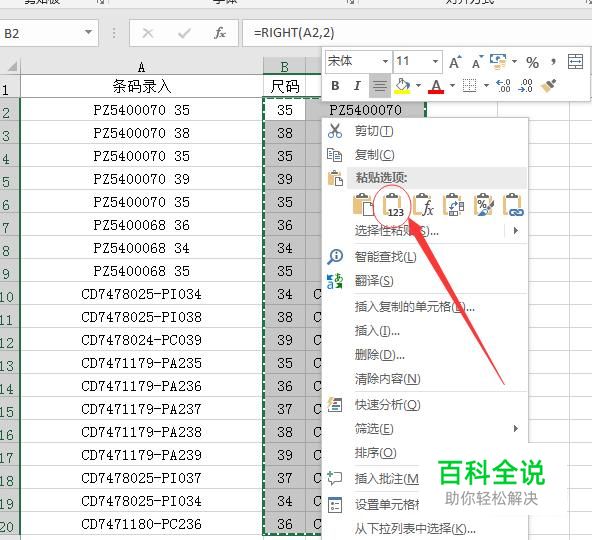Image resolution: width=592 pixels, height=540 pixels.
Task: Click cell CD7478025-PI034 in row 10
Action: coord(142,294)
